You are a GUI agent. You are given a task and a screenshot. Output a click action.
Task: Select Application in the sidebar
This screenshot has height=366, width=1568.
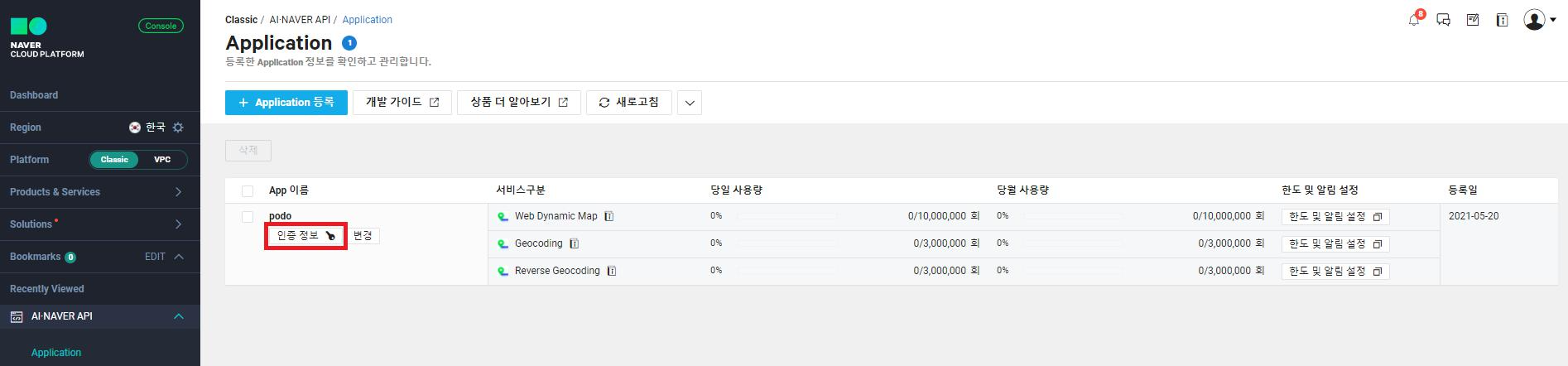pyautogui.click(x=56, y=353)
